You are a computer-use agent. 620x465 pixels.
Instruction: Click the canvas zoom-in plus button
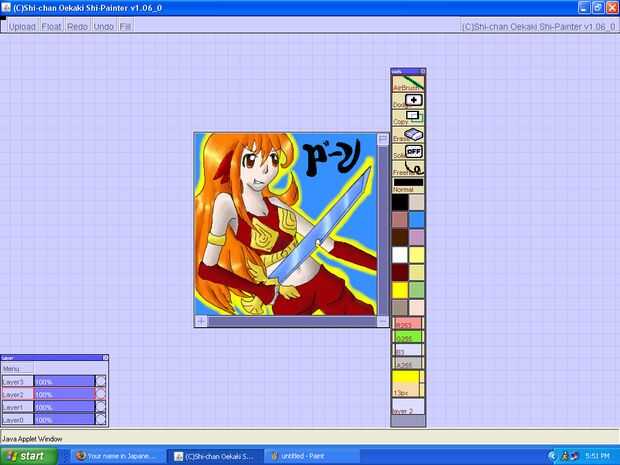(201, 321)
